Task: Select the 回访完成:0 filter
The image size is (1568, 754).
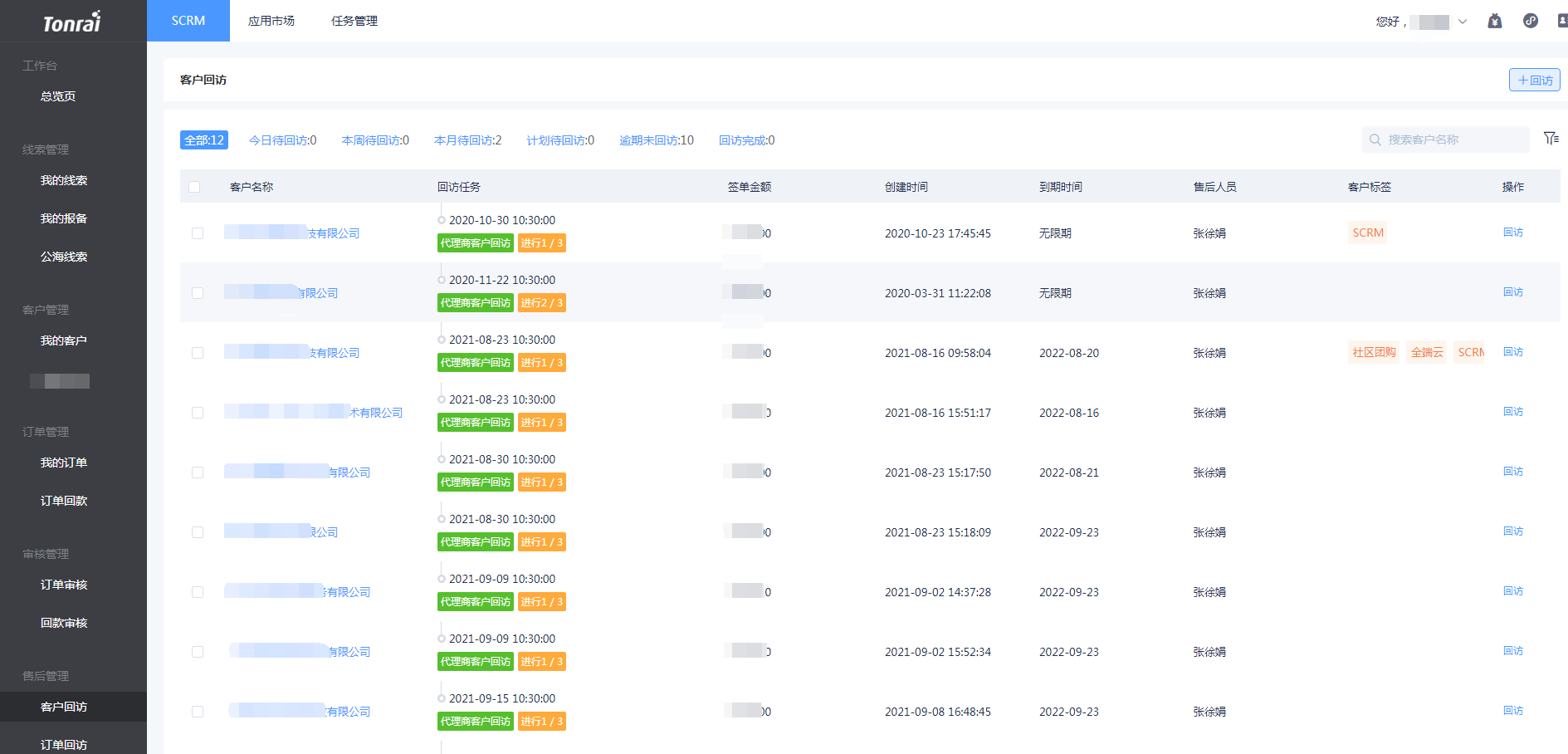Action: (x=747, y=140)
